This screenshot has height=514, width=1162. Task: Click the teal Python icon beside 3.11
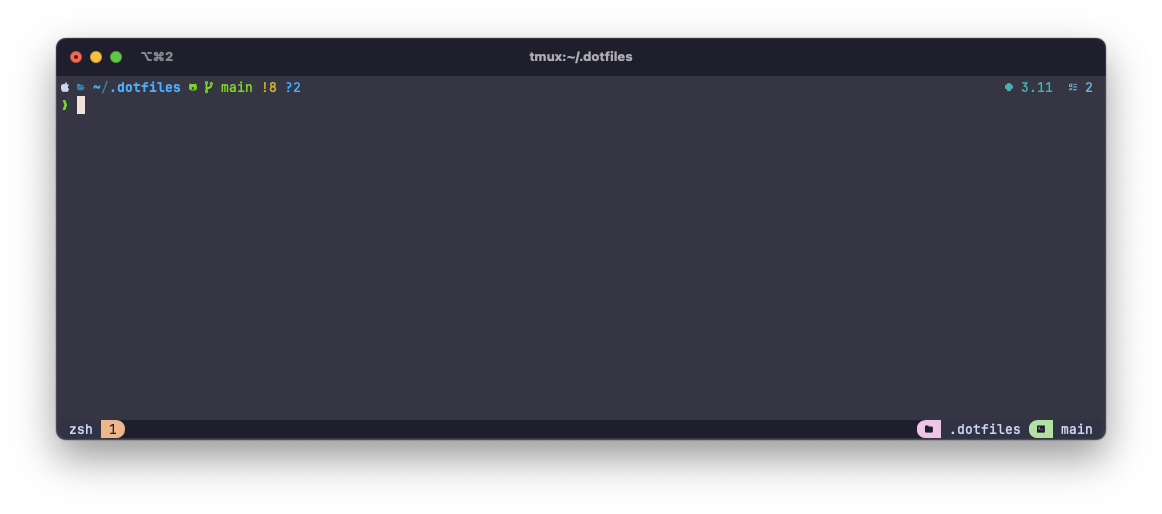(x=1009, y=87)
